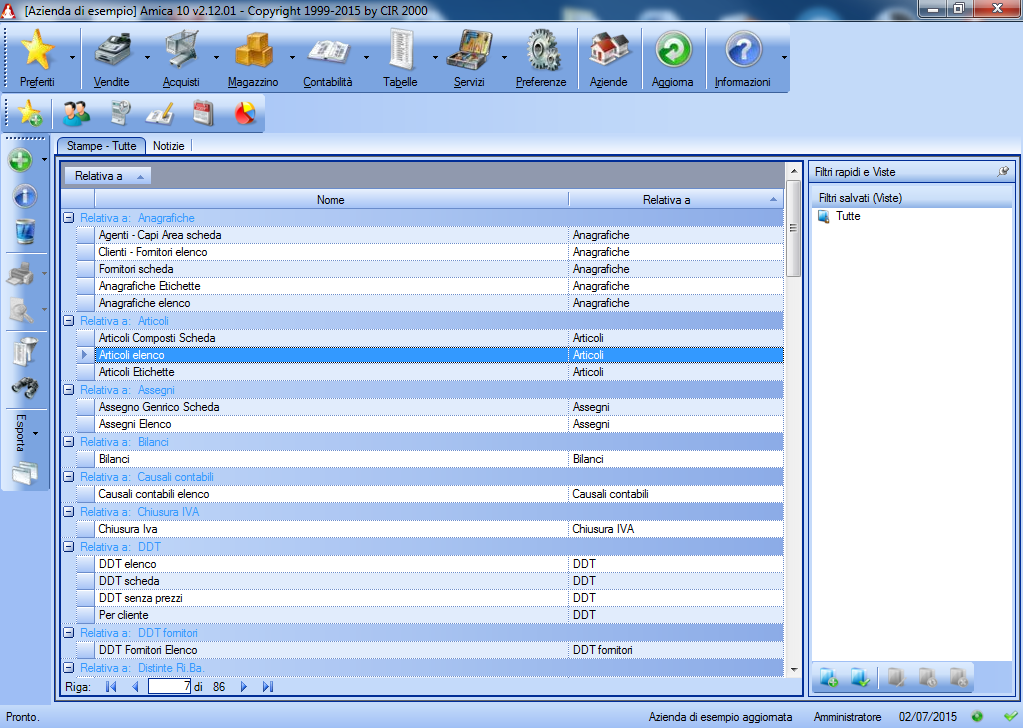Collapse the DDT fornitori group

pos(69,633)
